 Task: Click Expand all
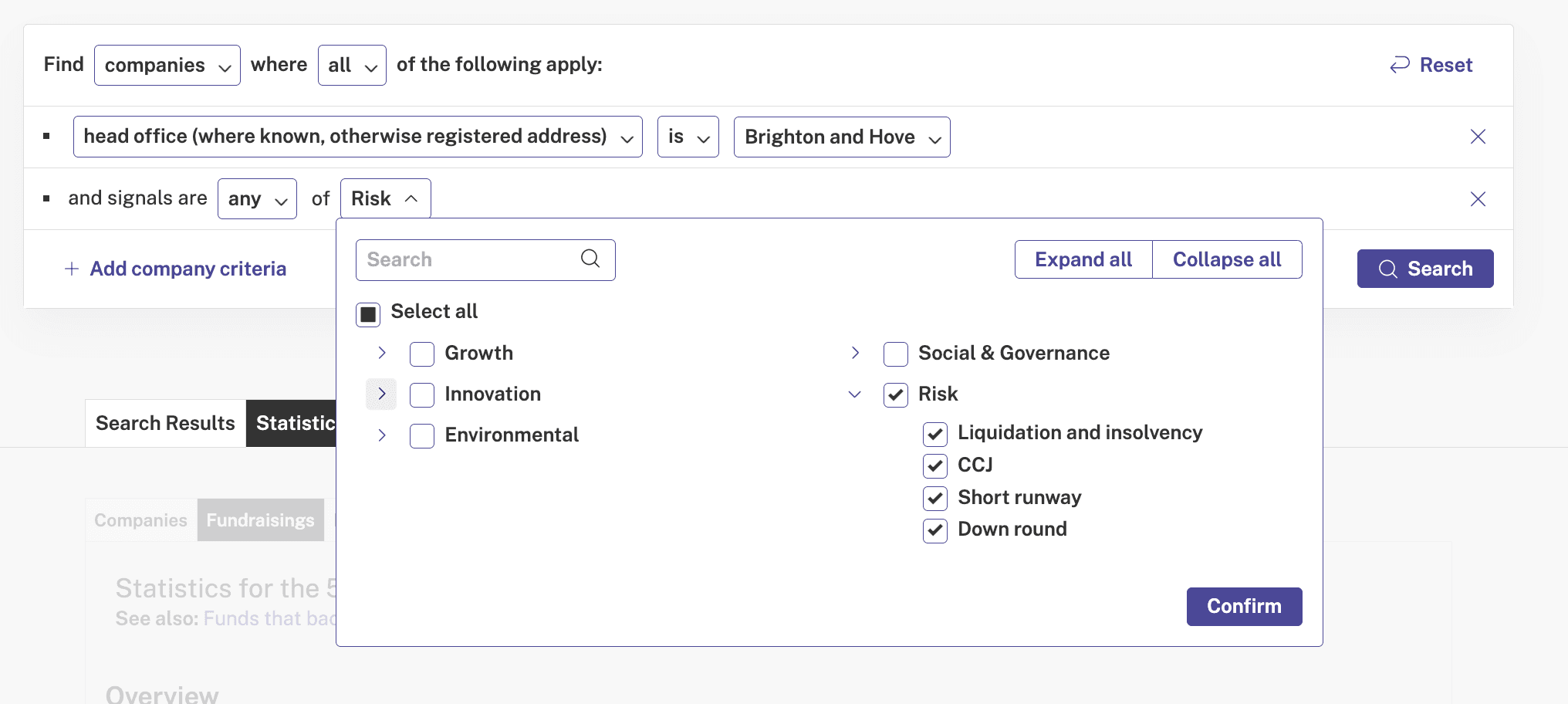(x=1083, y=259)
